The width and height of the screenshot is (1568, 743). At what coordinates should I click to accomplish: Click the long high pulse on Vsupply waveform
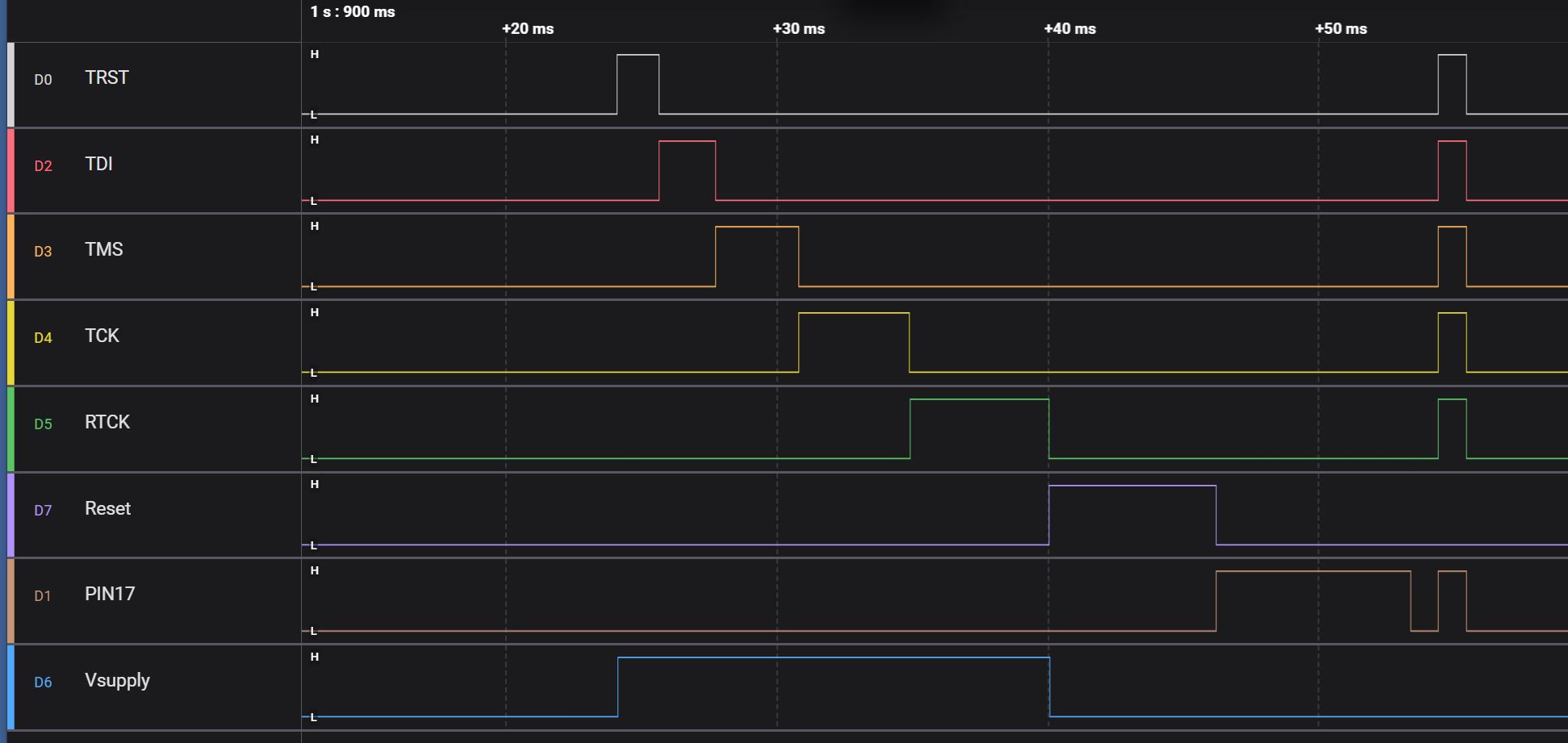pyautogui.click(x=833, y=658)
